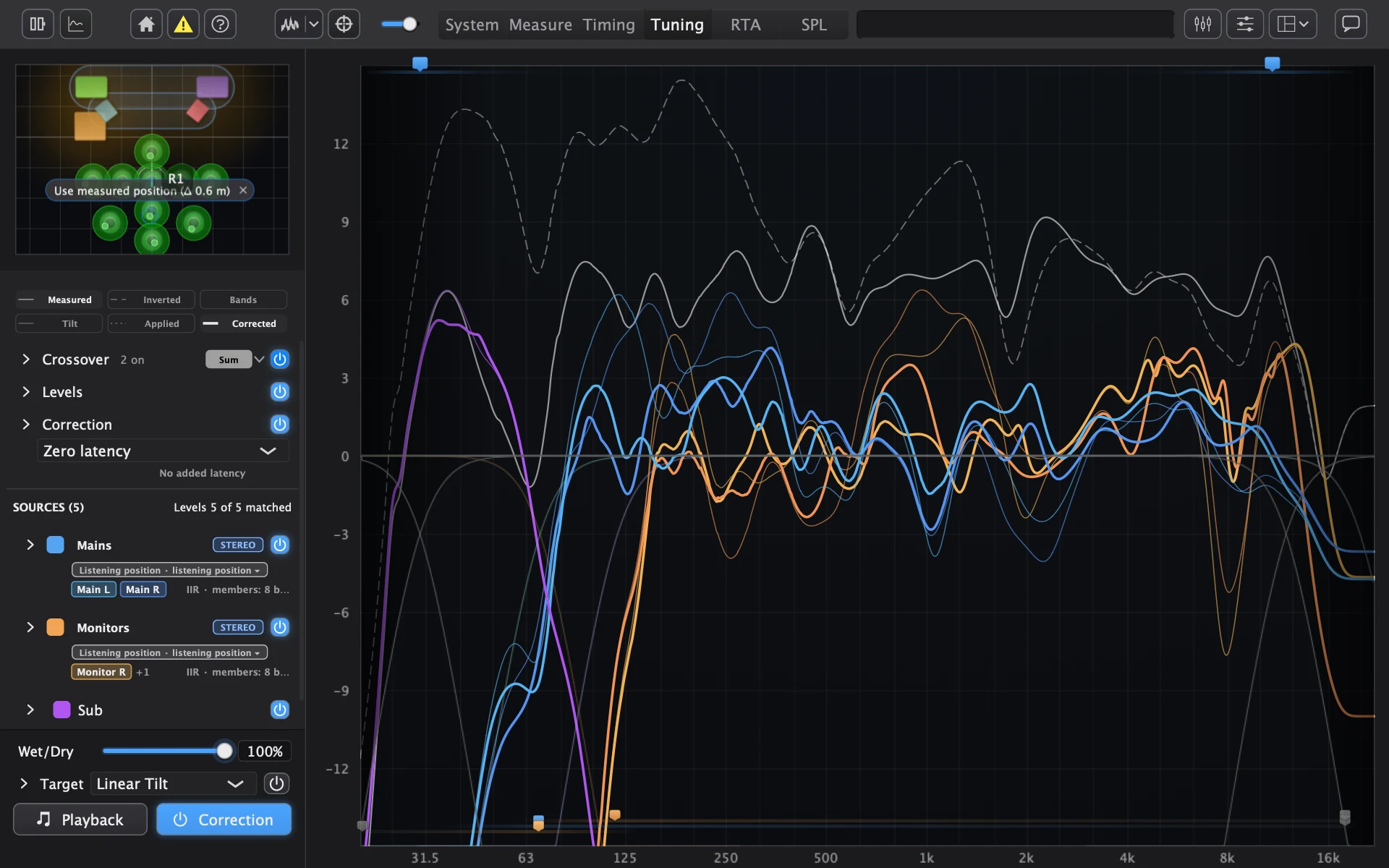This screenshot has height=868, width=1389.
Task: Toggle the Inverted curve display
Action: click(x=150, y=299)
